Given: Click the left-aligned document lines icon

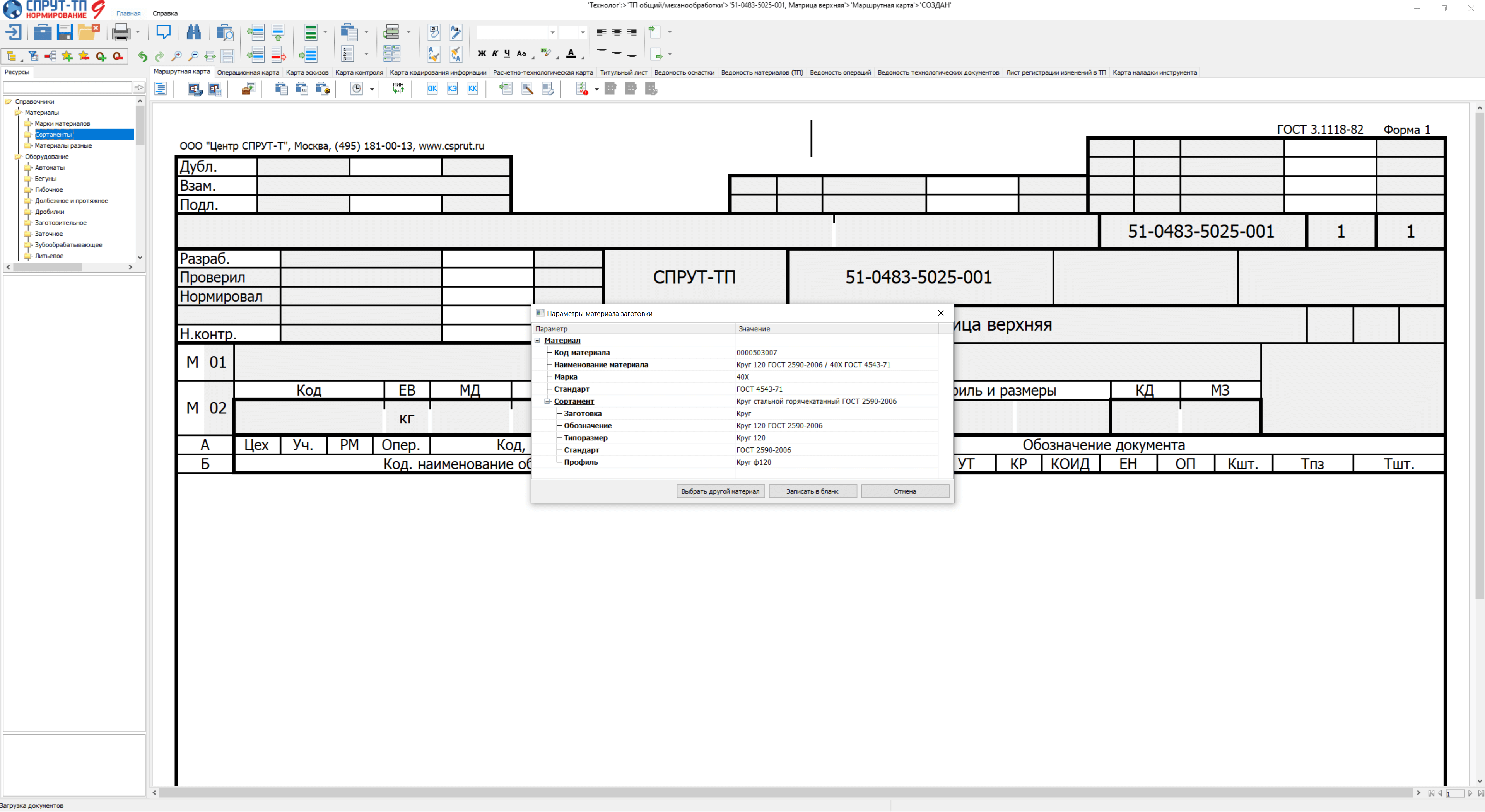Looking at the screenshot, I should pyautogui.click(x=160, y=88).
